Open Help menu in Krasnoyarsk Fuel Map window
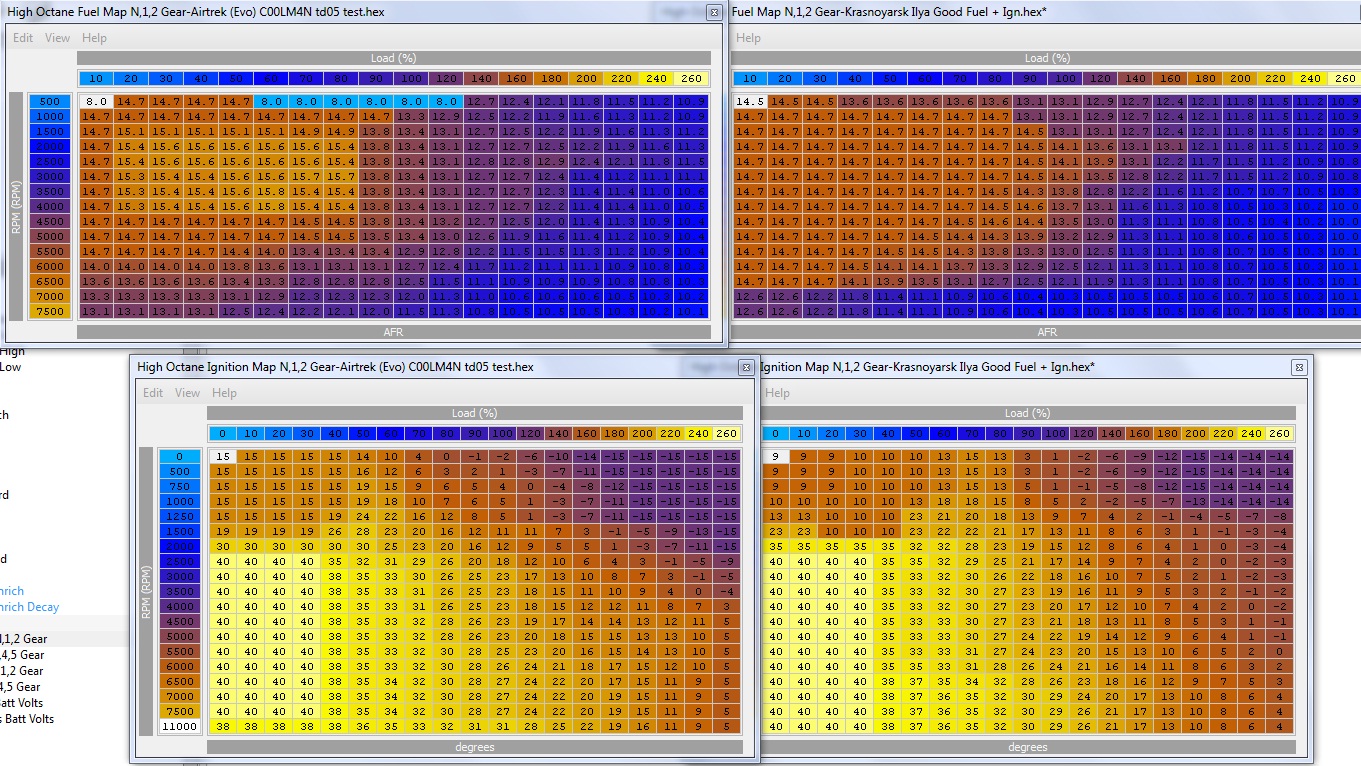The width and height of the screenshot is (1361, 766). coord(748,38)
